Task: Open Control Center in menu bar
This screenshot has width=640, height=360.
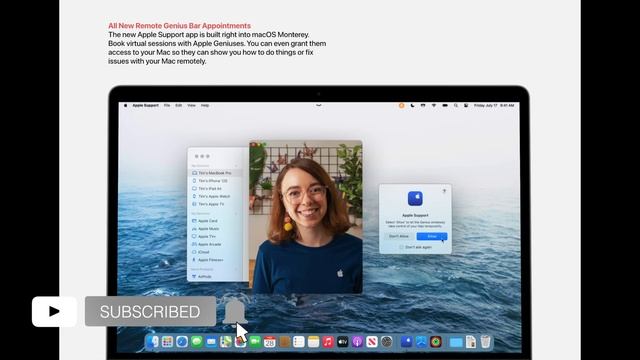Action: coord(466,105)
